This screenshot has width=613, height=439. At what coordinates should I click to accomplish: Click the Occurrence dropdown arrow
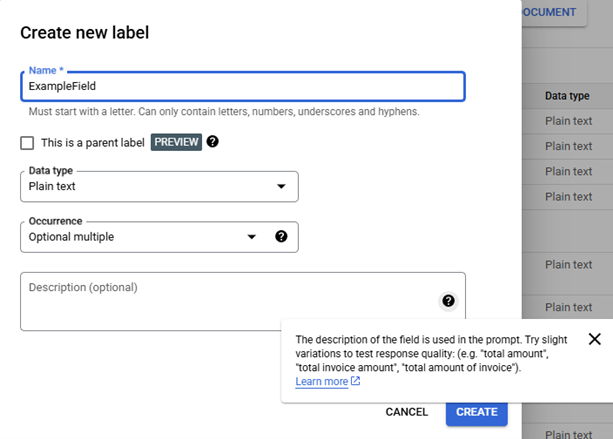coord(252,237)
